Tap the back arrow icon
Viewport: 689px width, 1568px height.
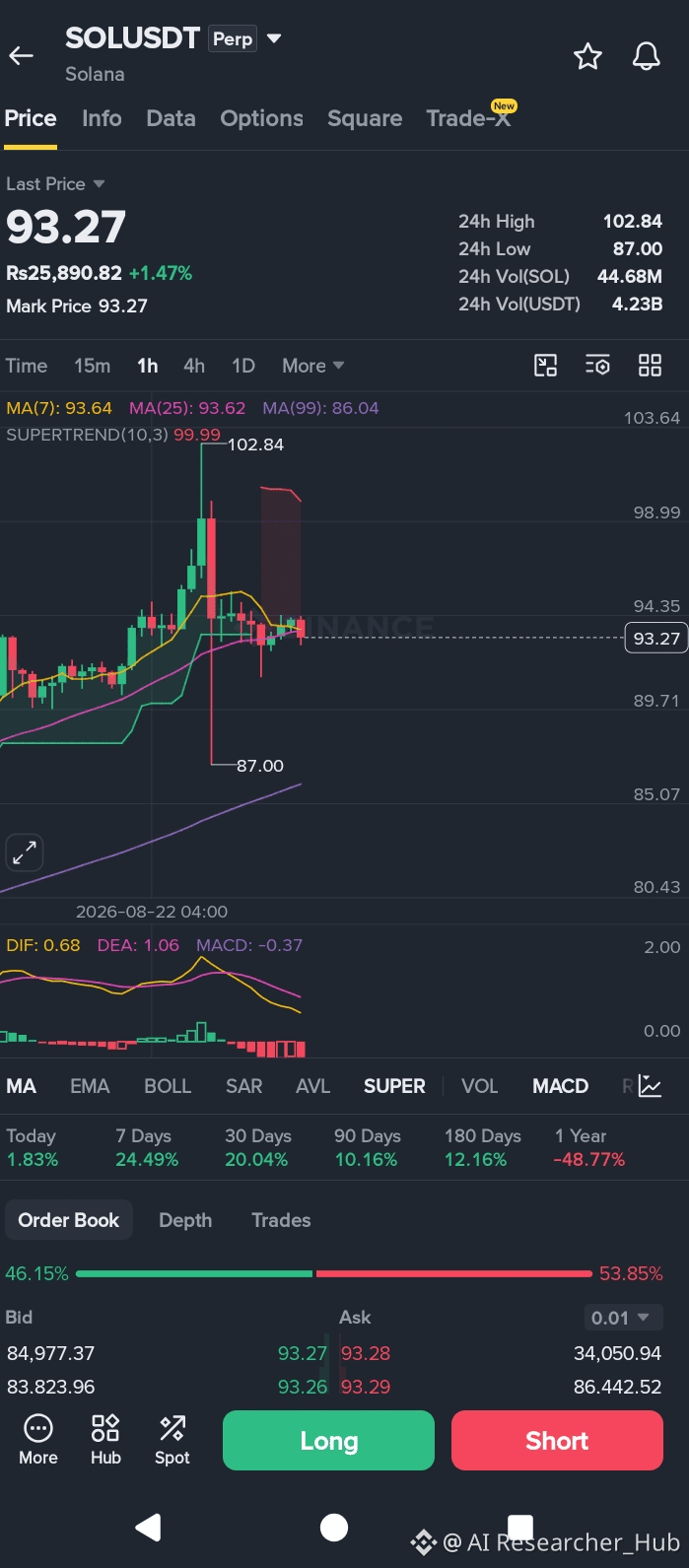tap(22, 56)
